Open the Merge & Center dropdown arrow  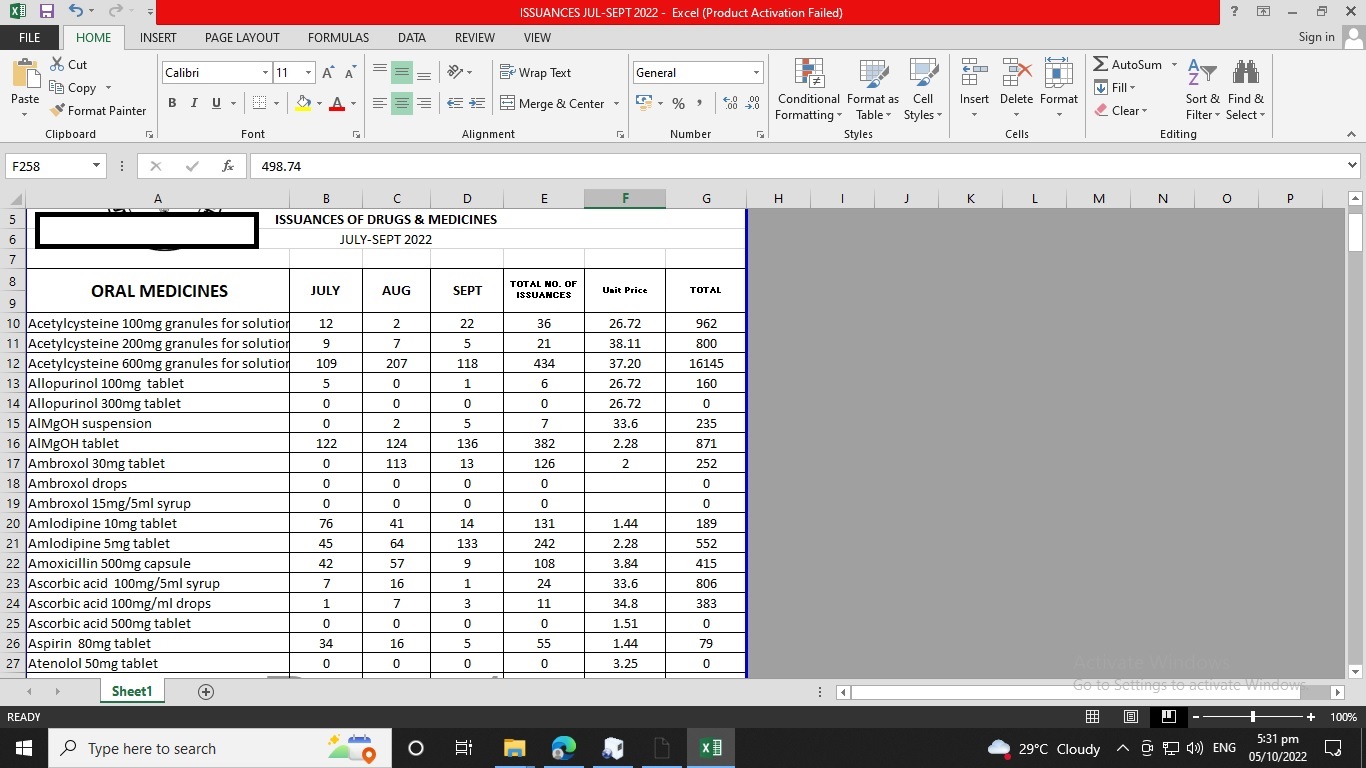[x=616, y=103]
